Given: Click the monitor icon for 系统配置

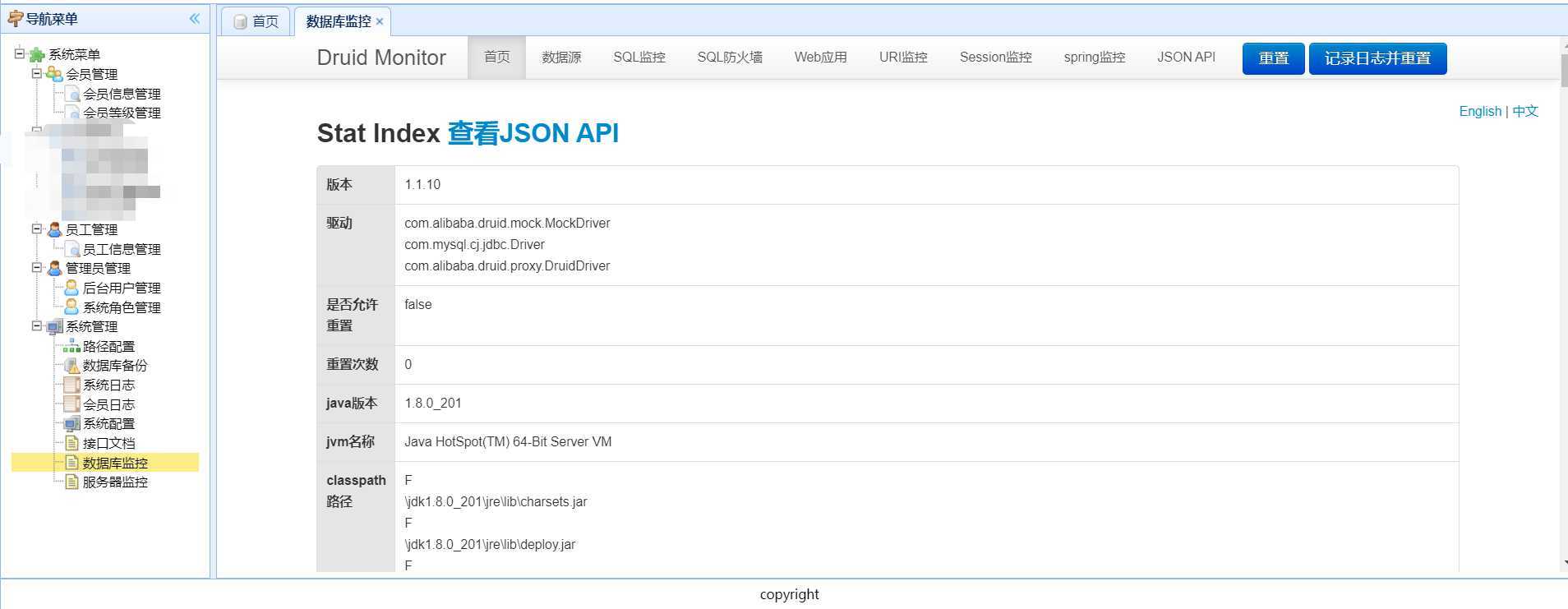Looking at the screenshot, I should pyautogui.click(x=72, y=423).
